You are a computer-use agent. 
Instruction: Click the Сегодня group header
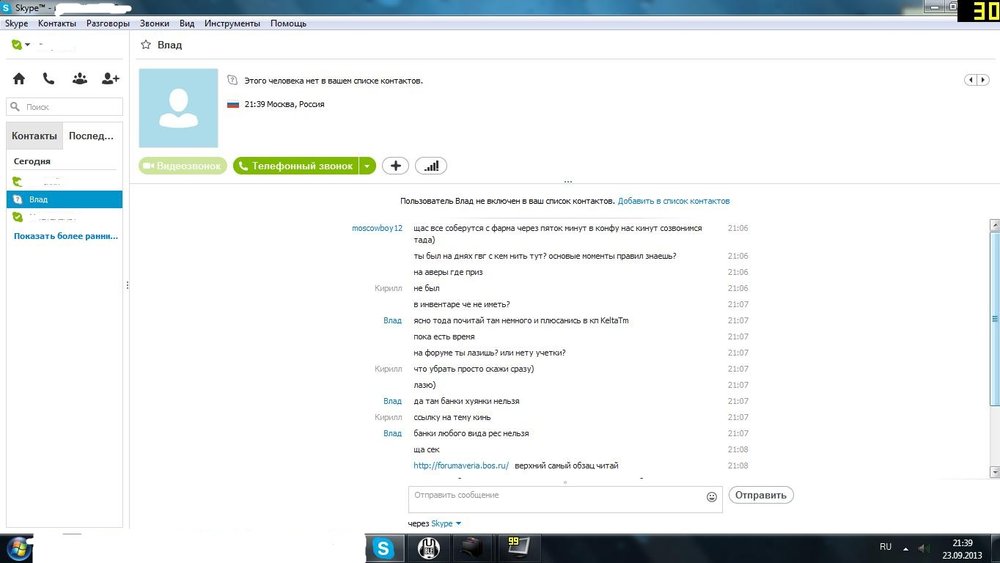pyautogui.click(x=32, y=161)
